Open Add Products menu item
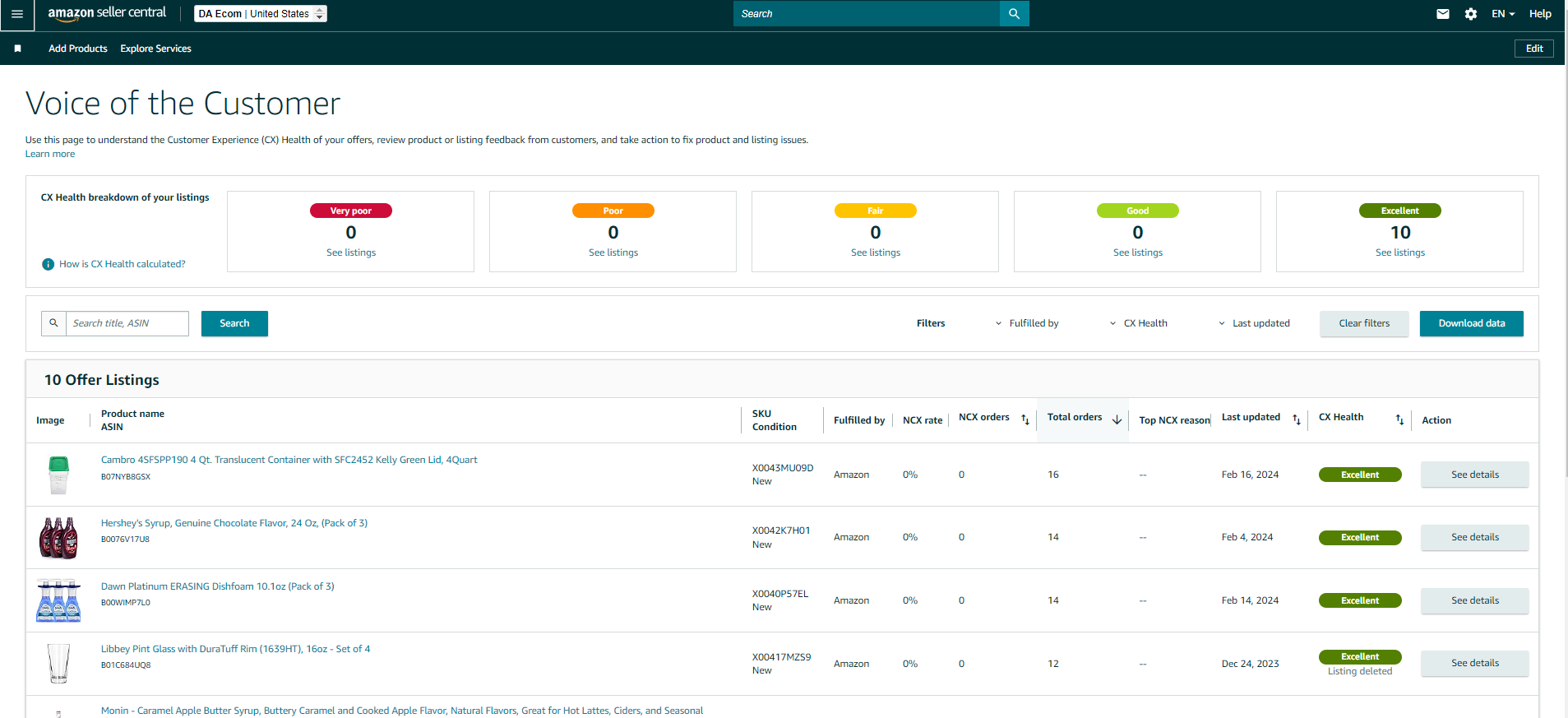This screenshot has height=718, width=1568. coord(78,49)
